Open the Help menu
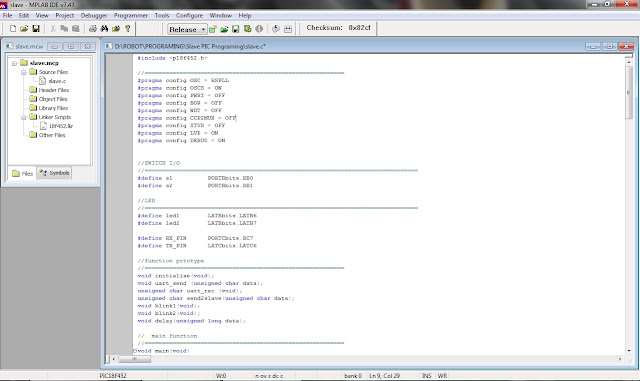Viewport: 640px width, 381px height. click(x=245, y=16)
